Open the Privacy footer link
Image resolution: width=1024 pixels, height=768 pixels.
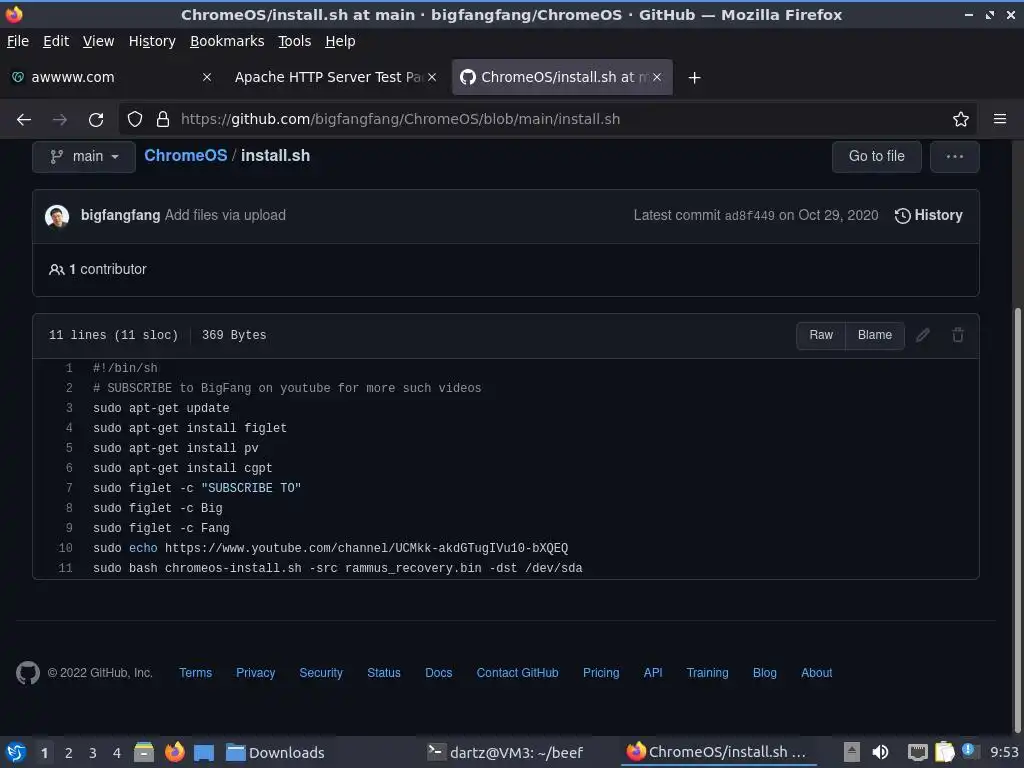(x=255, y=673)
